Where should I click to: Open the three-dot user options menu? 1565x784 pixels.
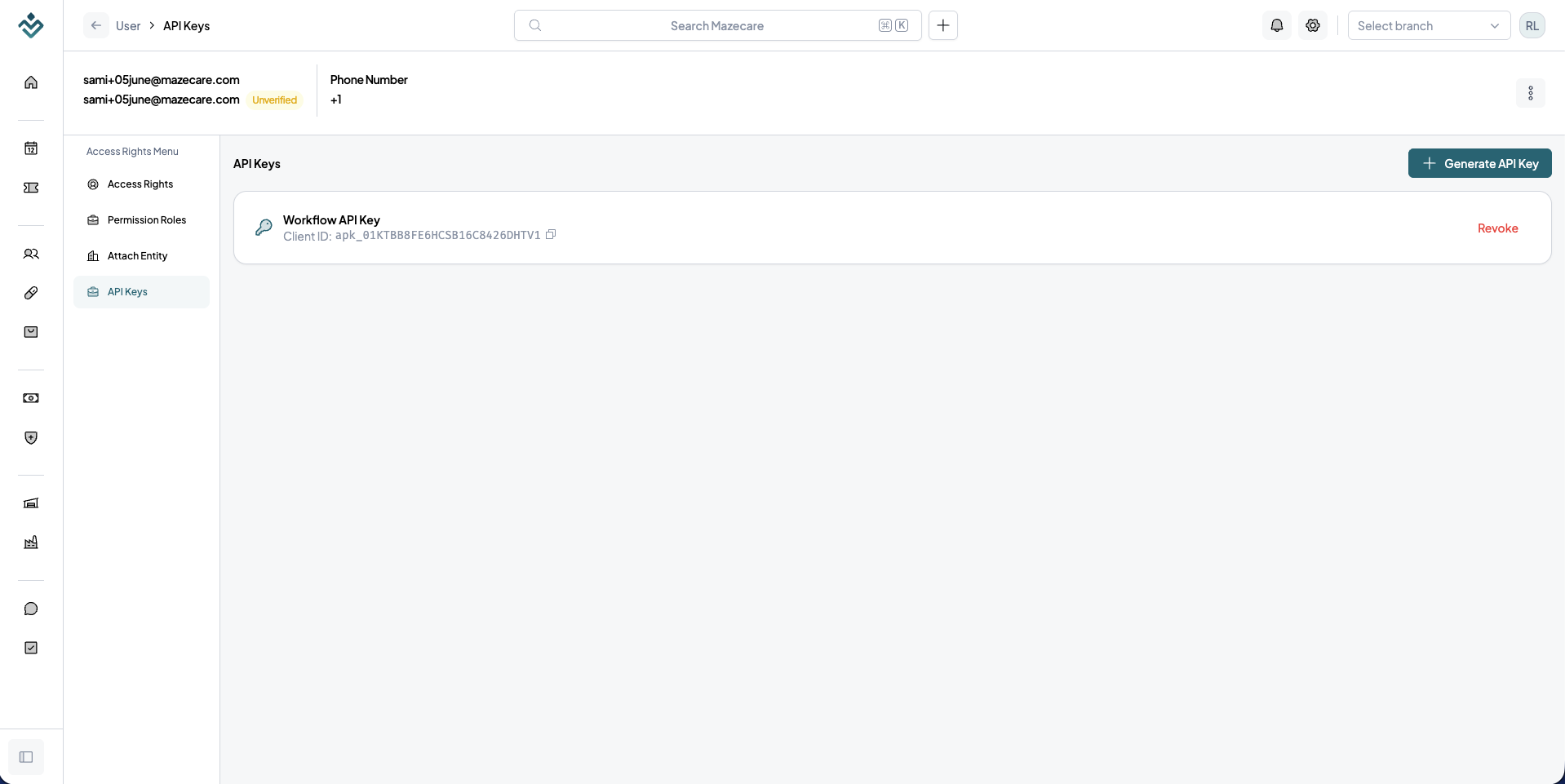[1531, 93]
